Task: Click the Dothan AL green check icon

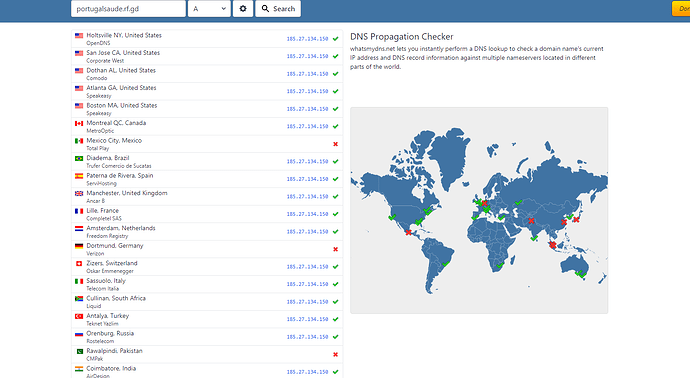Action: coord(336,74)
